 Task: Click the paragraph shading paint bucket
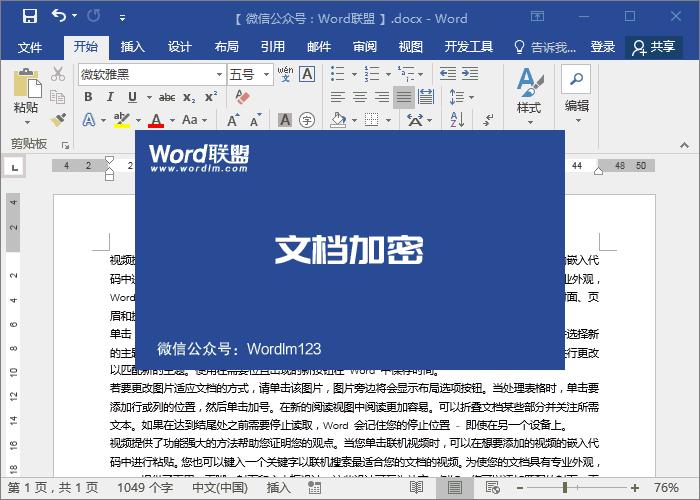click(338, 120)
